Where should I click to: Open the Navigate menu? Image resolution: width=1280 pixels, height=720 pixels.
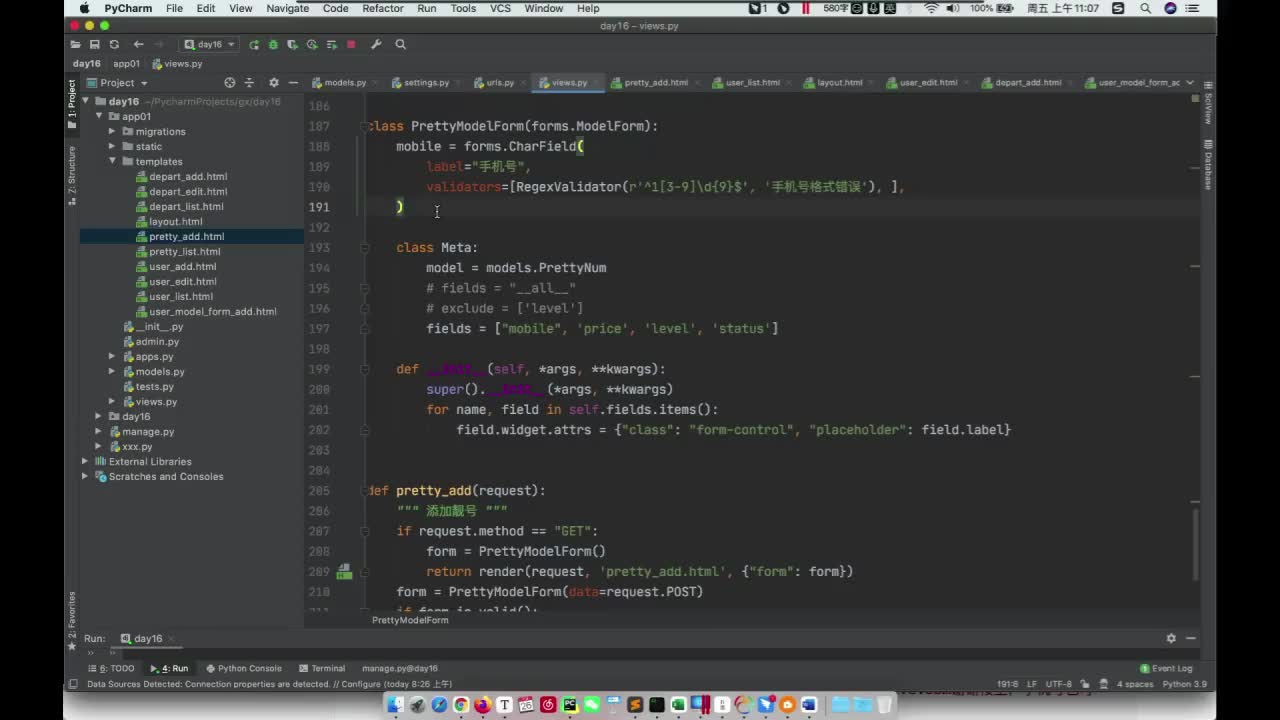287,8
